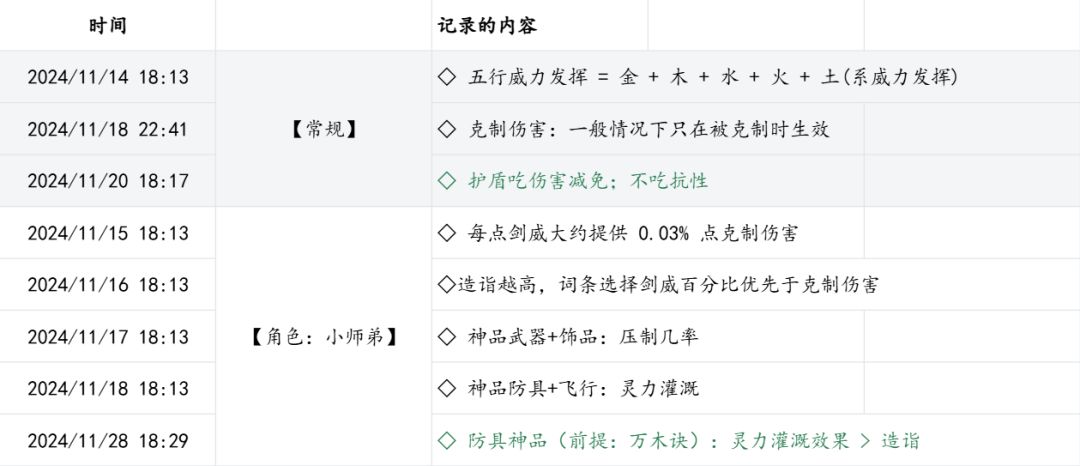This screenshot has height=466, width=1080.
Task: Click the 【角色：小师弟】 category cell
Action: coord(323,337)
